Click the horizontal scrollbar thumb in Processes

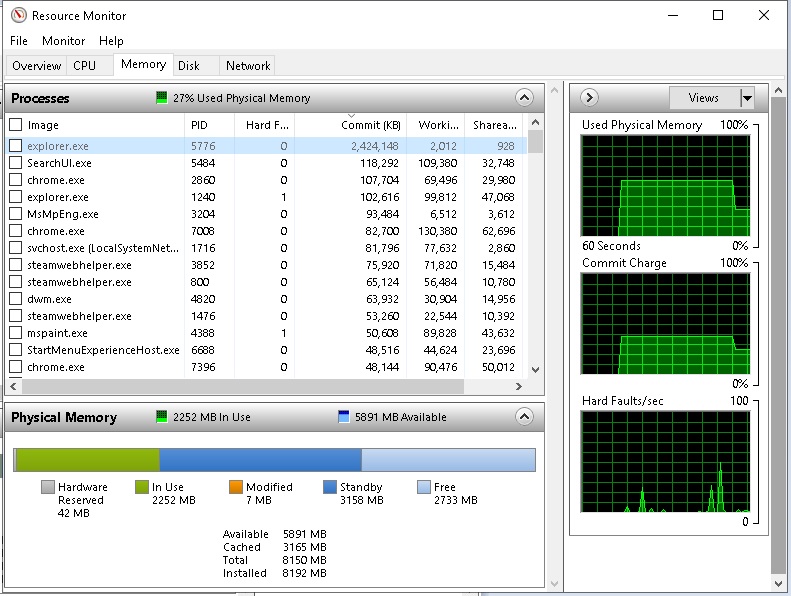243,387
